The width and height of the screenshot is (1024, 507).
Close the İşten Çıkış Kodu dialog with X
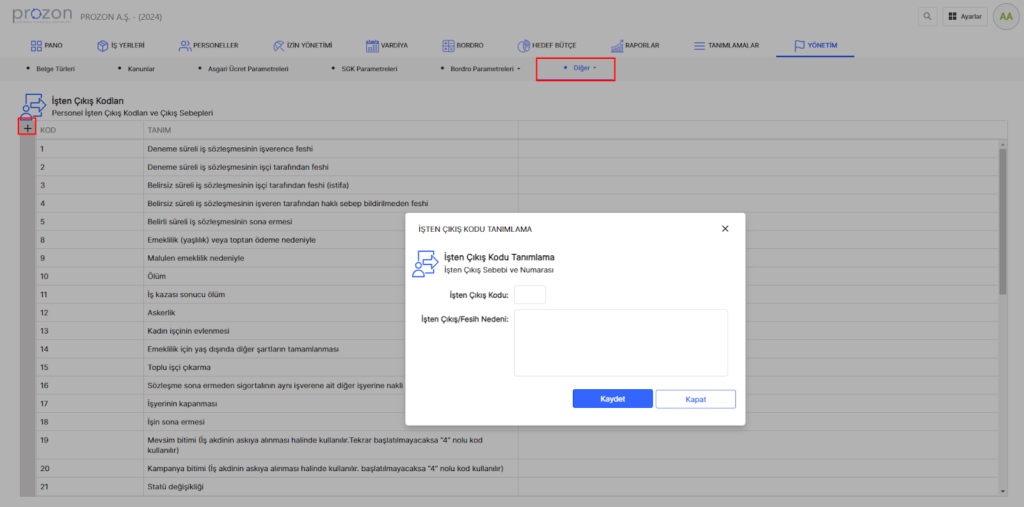725,229
